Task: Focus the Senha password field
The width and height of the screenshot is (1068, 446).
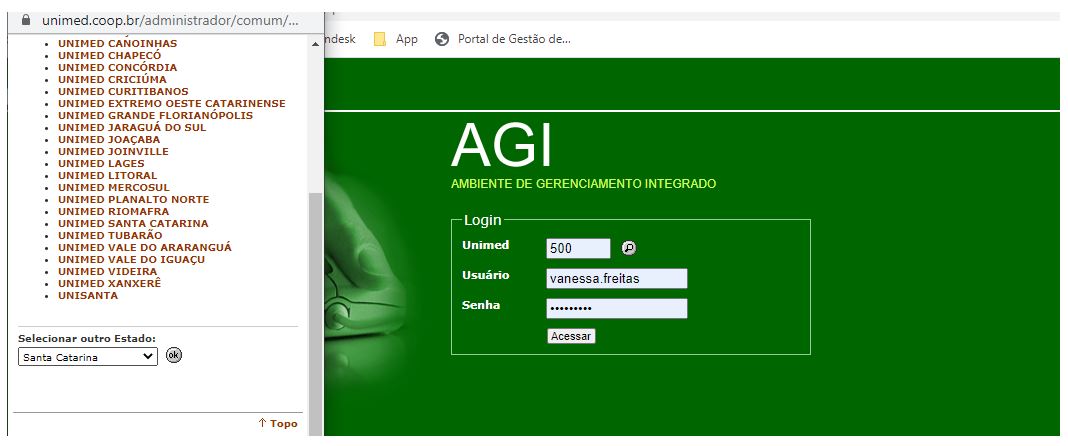Action: (x=616, y=308)
